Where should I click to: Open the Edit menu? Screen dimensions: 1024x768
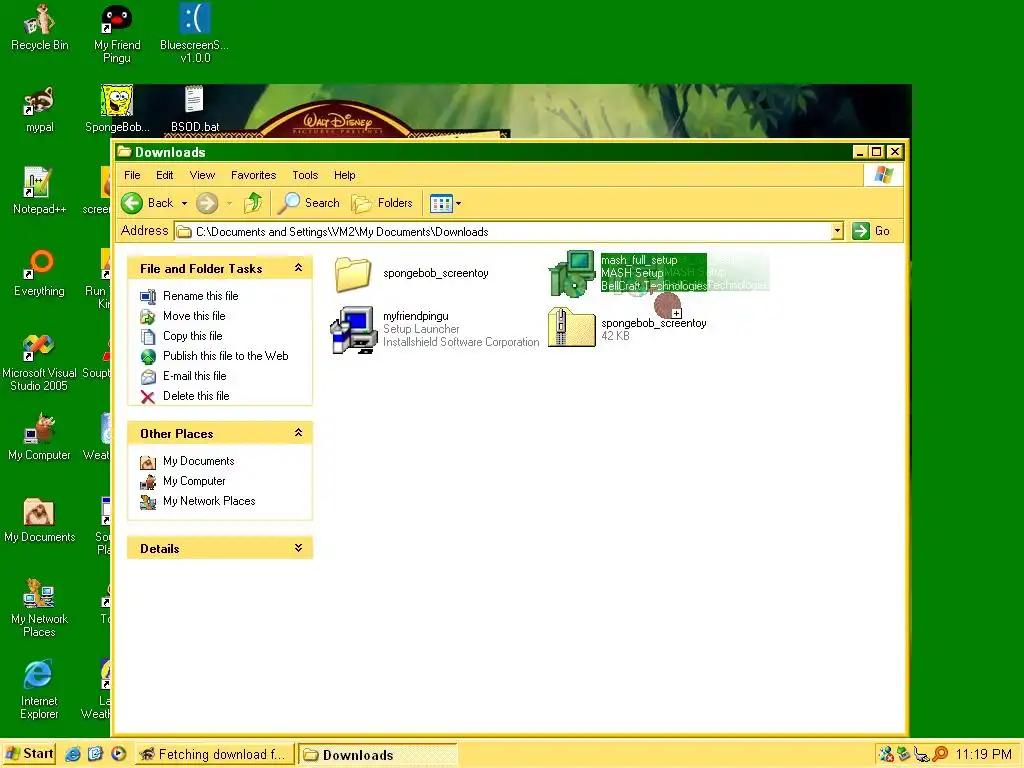tap(165, 175)
